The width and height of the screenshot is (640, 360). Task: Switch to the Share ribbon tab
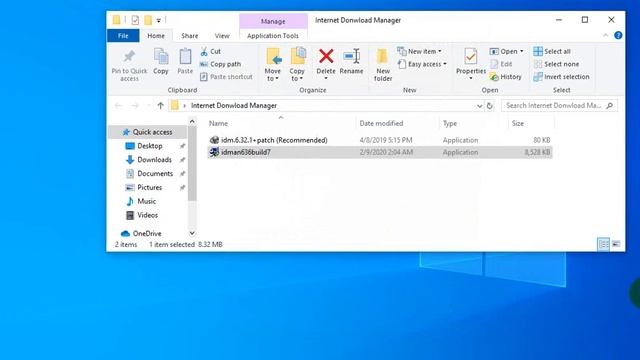tap(190, 36)
